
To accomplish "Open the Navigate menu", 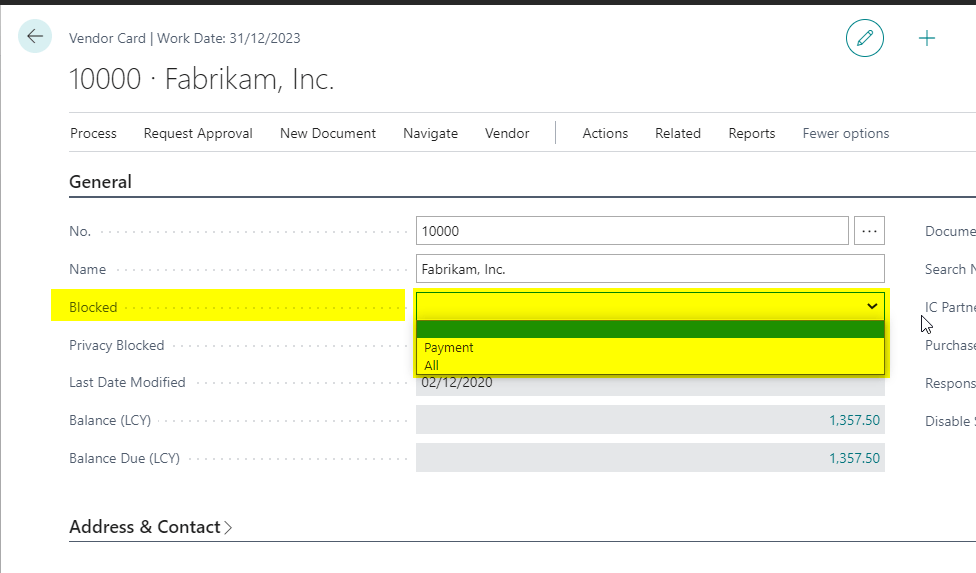I will point(430,133).
